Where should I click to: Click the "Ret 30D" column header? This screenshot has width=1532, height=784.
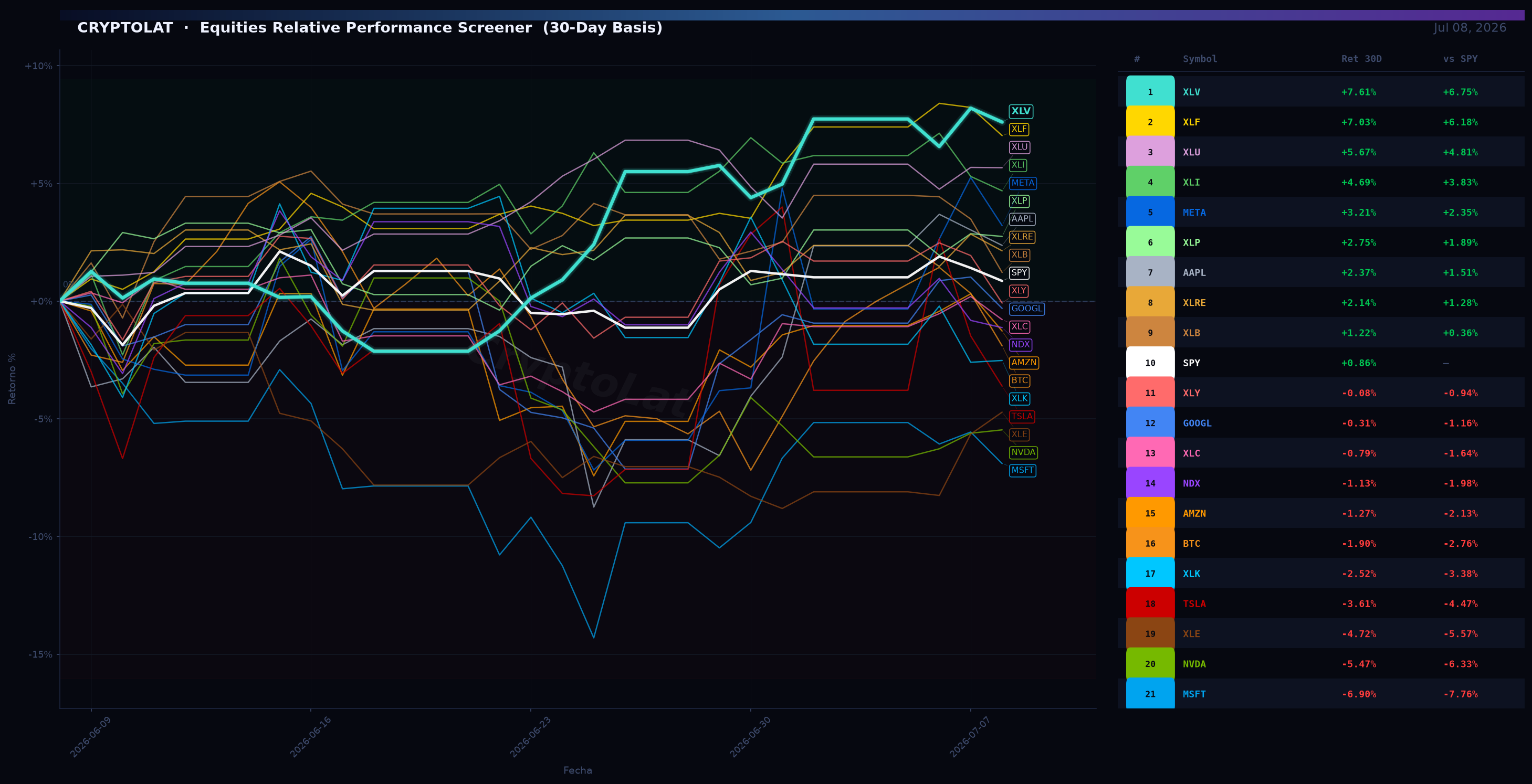coord(1361,59)
